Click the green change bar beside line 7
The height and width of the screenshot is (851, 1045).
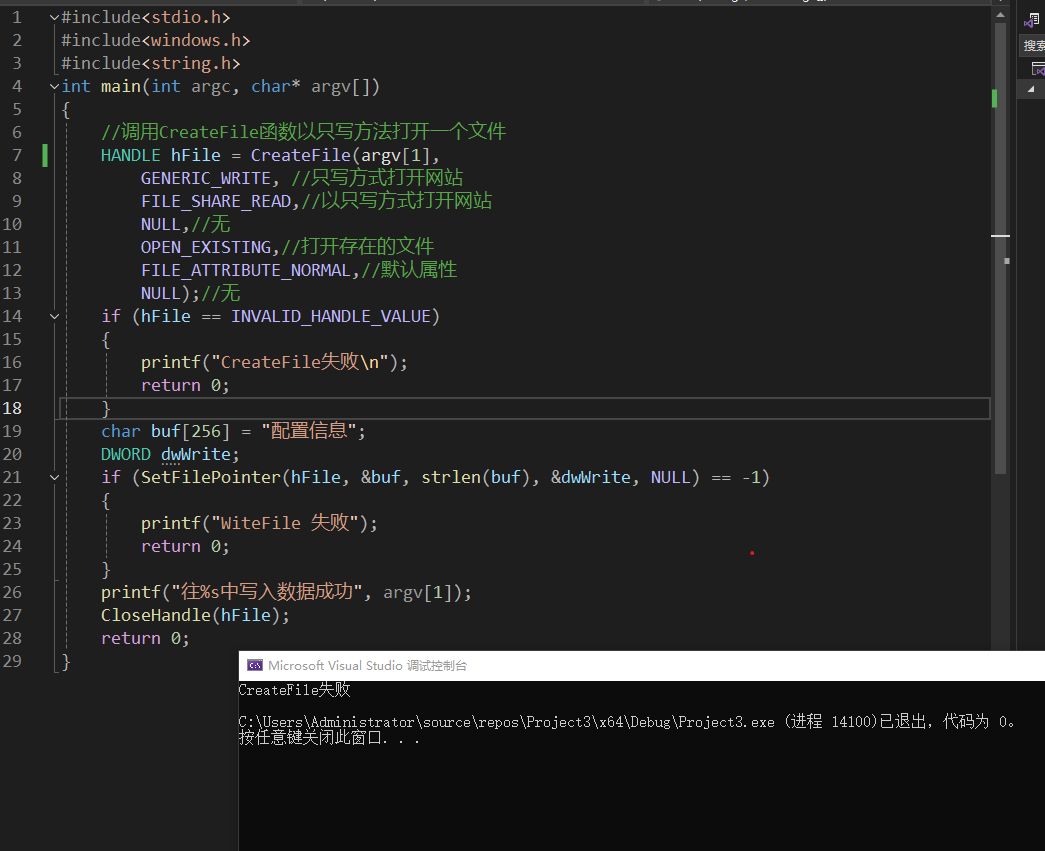point(44,155)
